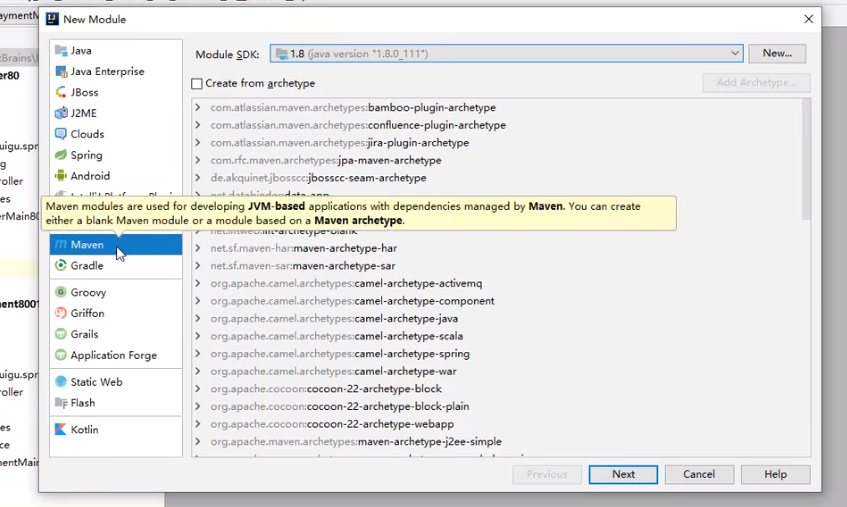Image resolution: width=847 pixels, height=507 pixels.
Task: Pick the Grails module icon
Action: click(60, 334)
